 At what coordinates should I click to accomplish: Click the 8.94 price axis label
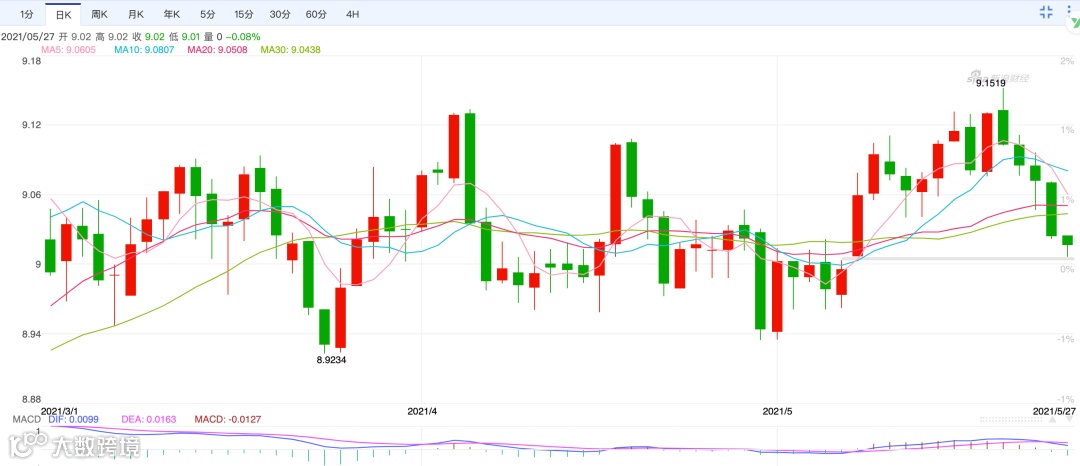click(32, 335)
